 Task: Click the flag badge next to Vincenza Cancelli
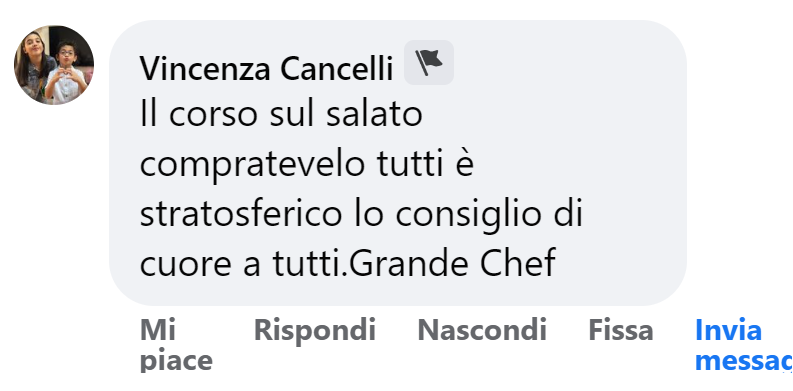click(428, 63)
